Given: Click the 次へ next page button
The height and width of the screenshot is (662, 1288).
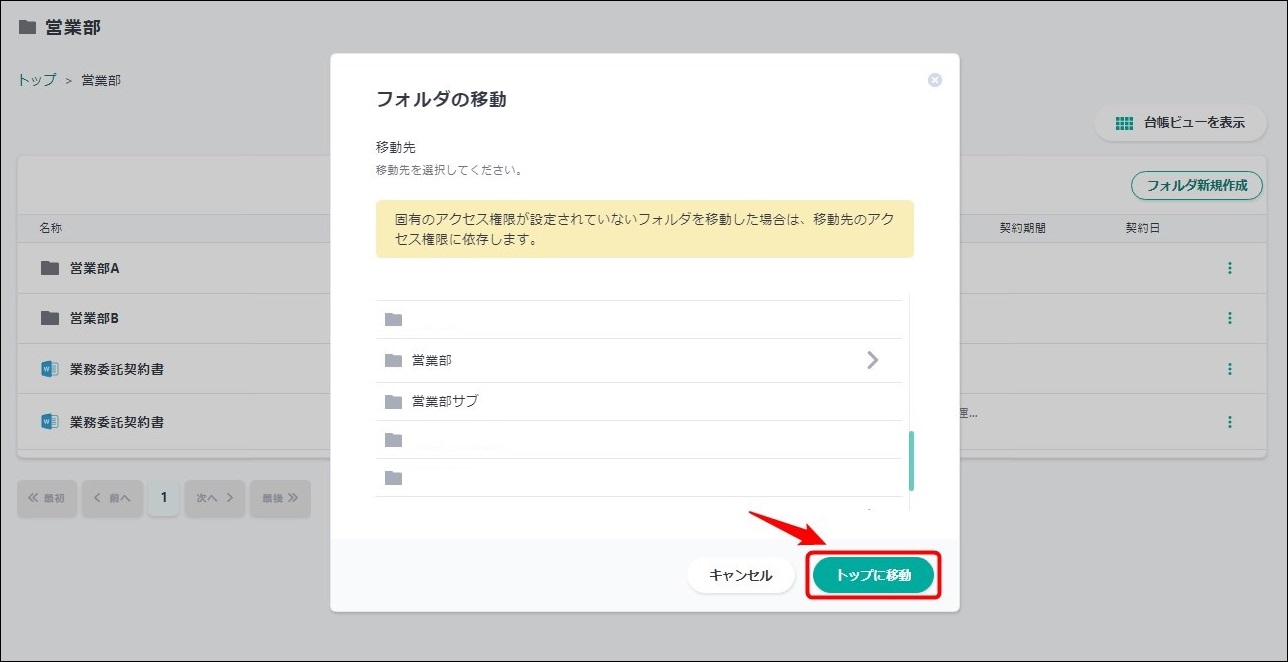Looking at the screenshot, I should point(214,497).
